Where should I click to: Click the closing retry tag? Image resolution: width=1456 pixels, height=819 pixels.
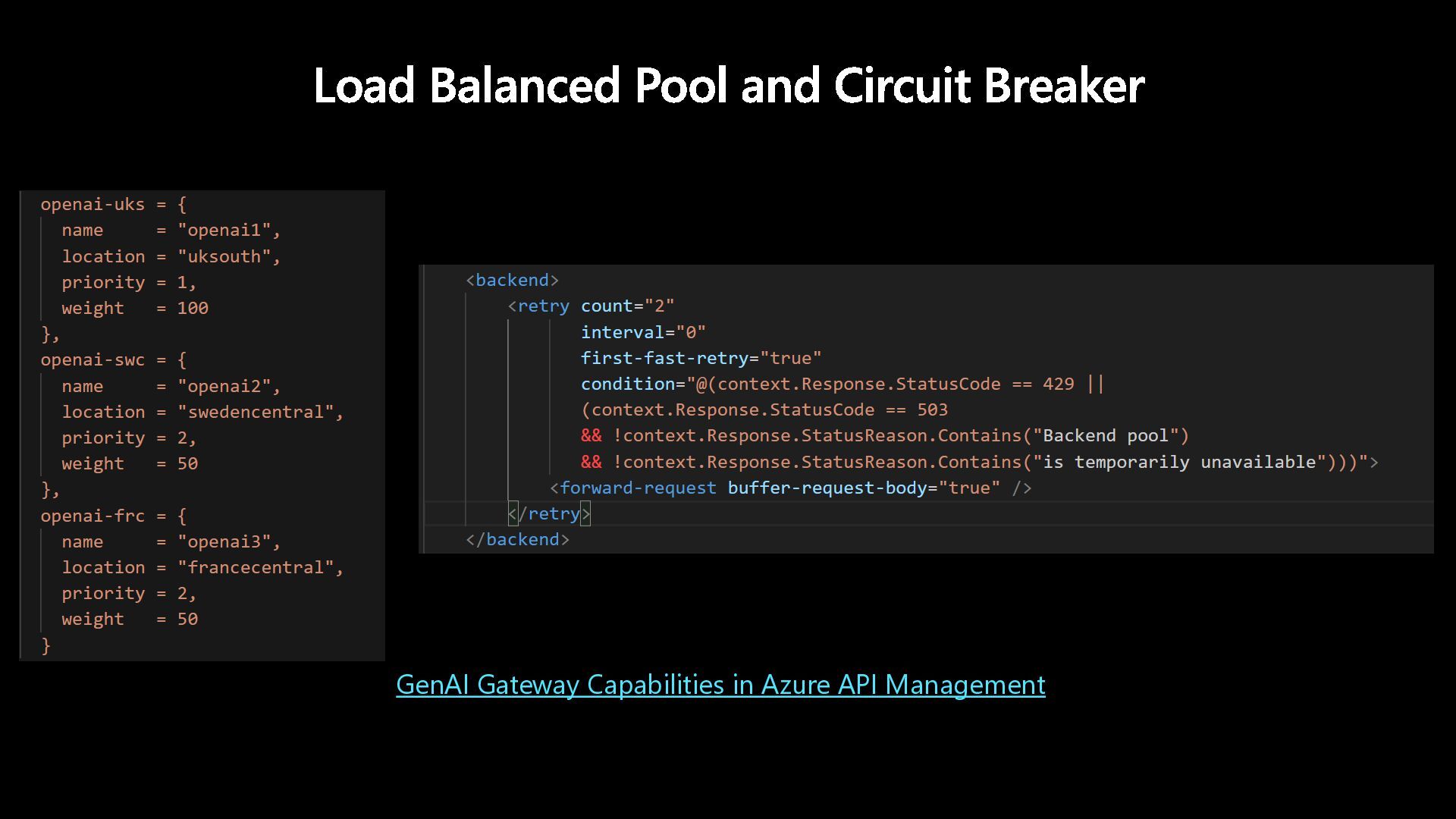[x=549, y=513]
